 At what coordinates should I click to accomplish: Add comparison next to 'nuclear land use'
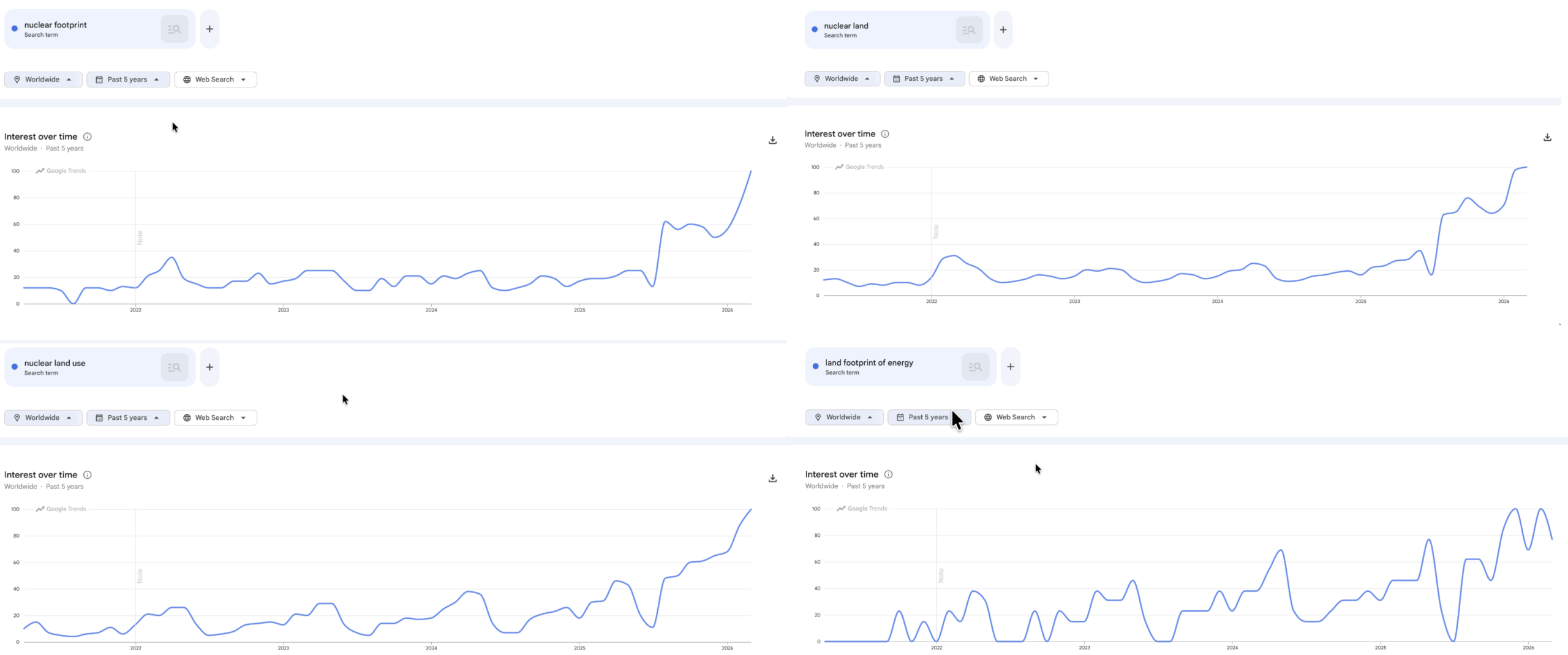209,367
